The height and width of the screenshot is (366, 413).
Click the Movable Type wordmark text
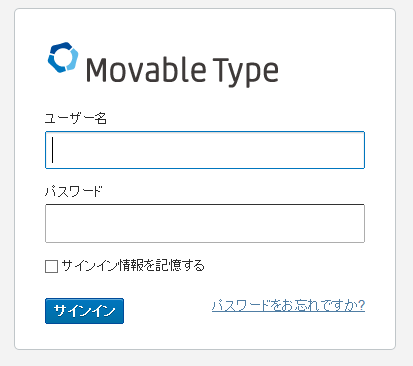tap(182, 72)
